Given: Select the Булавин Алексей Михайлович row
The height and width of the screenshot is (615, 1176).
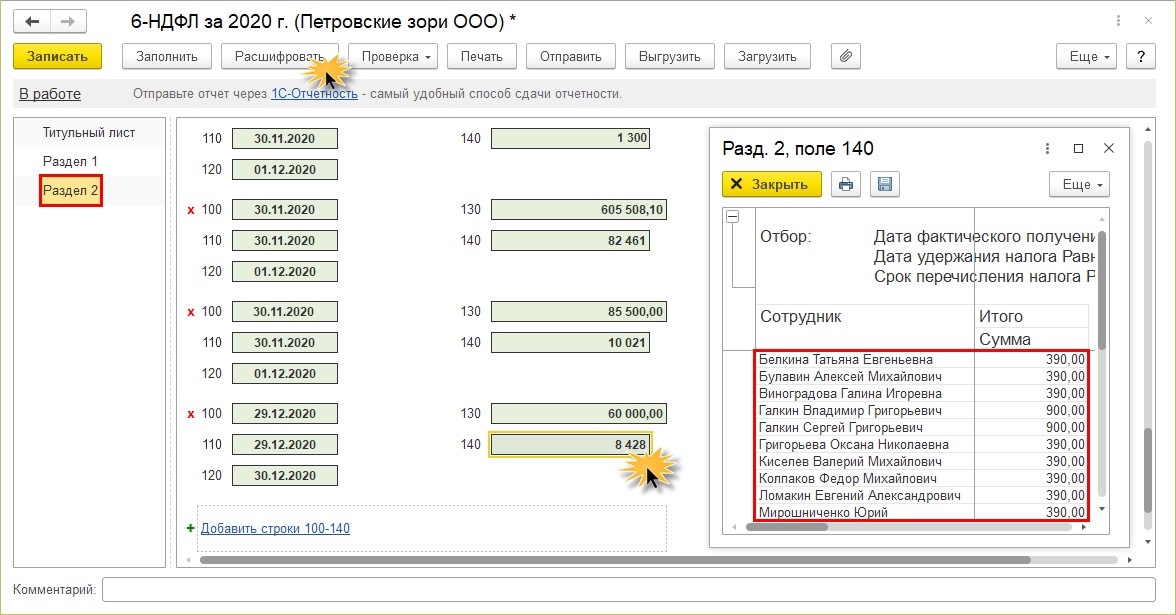Looking at the screenshot, I should click(x=922, y=376).
